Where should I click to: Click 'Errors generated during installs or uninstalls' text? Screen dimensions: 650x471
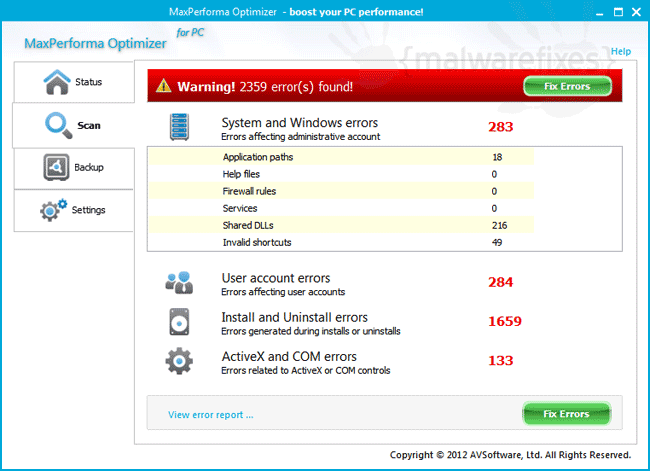311,331
